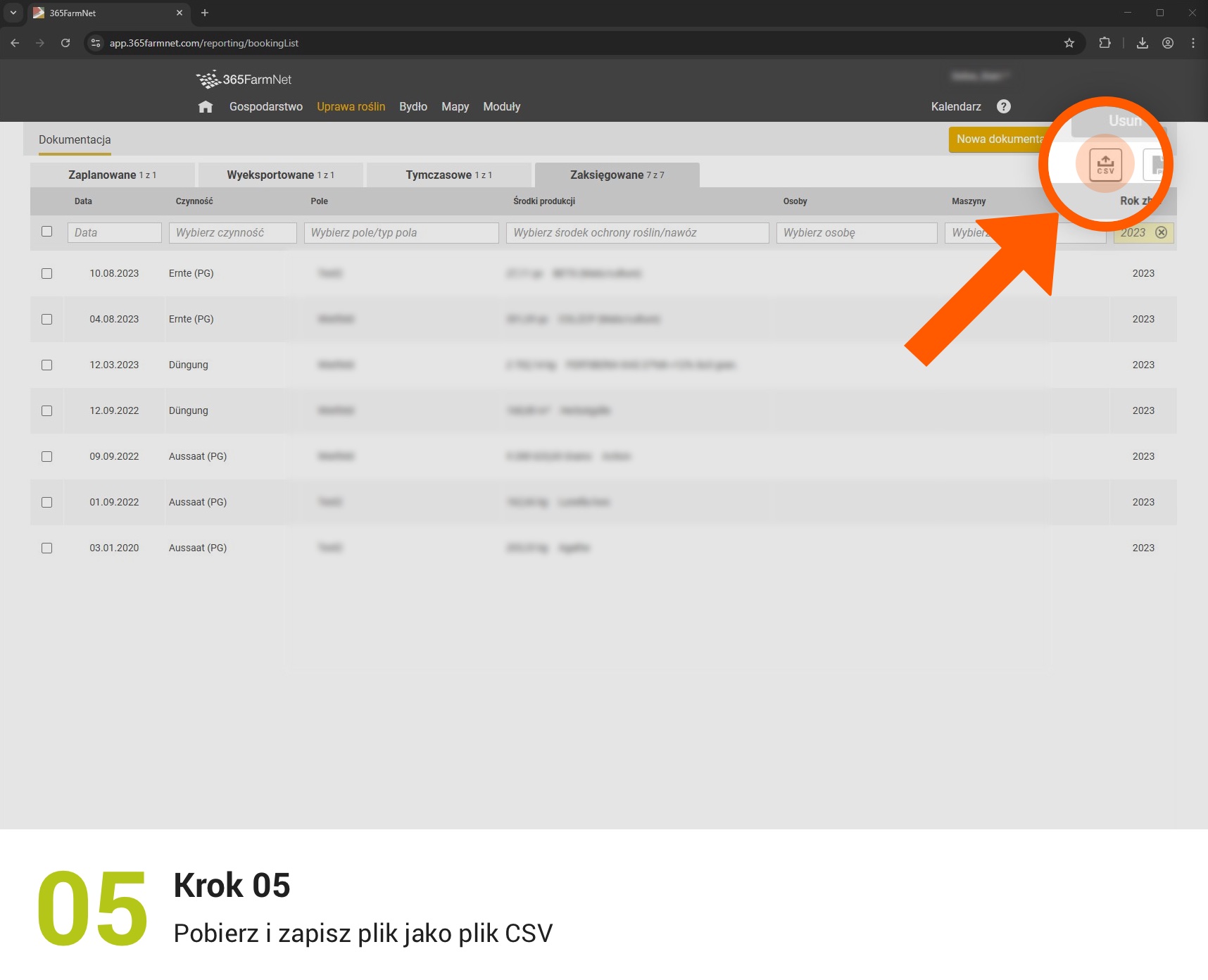
Task: Click the Data filter input field
Action: (x=114, y=233)
